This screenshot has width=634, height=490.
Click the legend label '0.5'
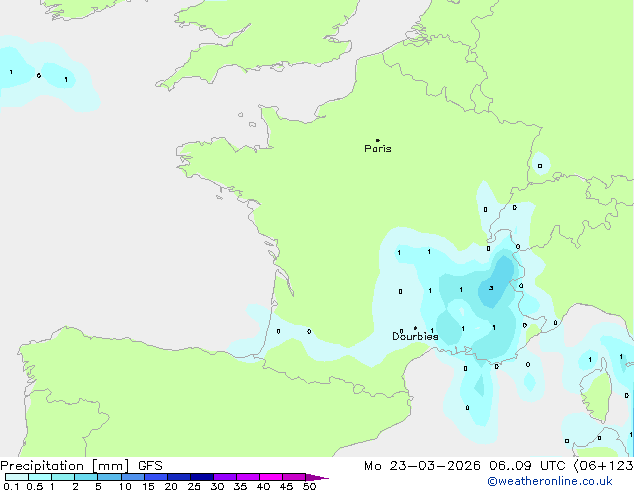point(35,486)
